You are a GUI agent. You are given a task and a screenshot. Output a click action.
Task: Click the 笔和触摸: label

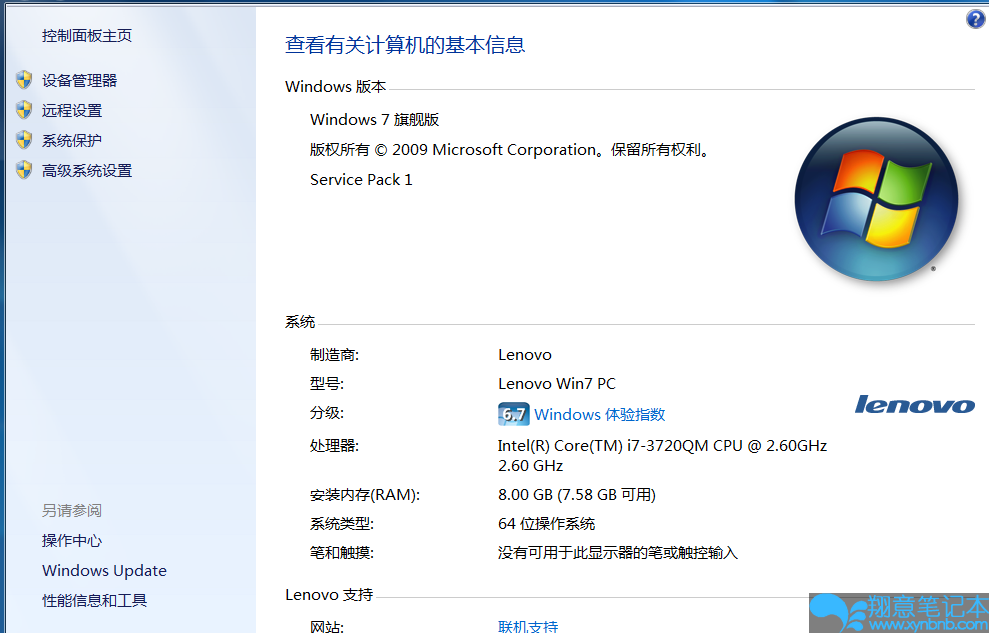342,553
